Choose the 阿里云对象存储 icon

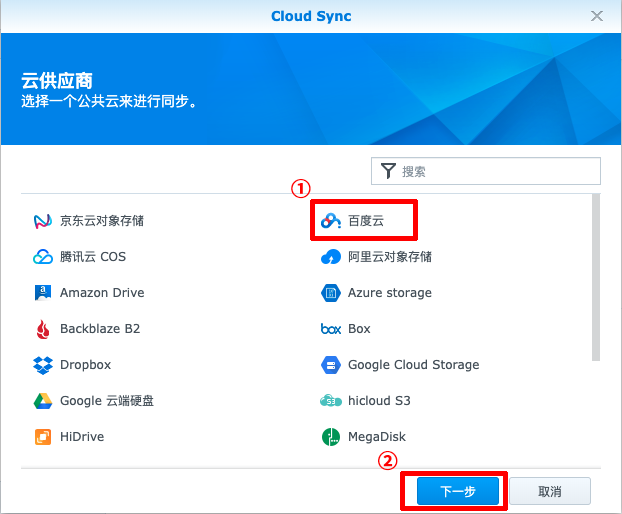(331, 257)
